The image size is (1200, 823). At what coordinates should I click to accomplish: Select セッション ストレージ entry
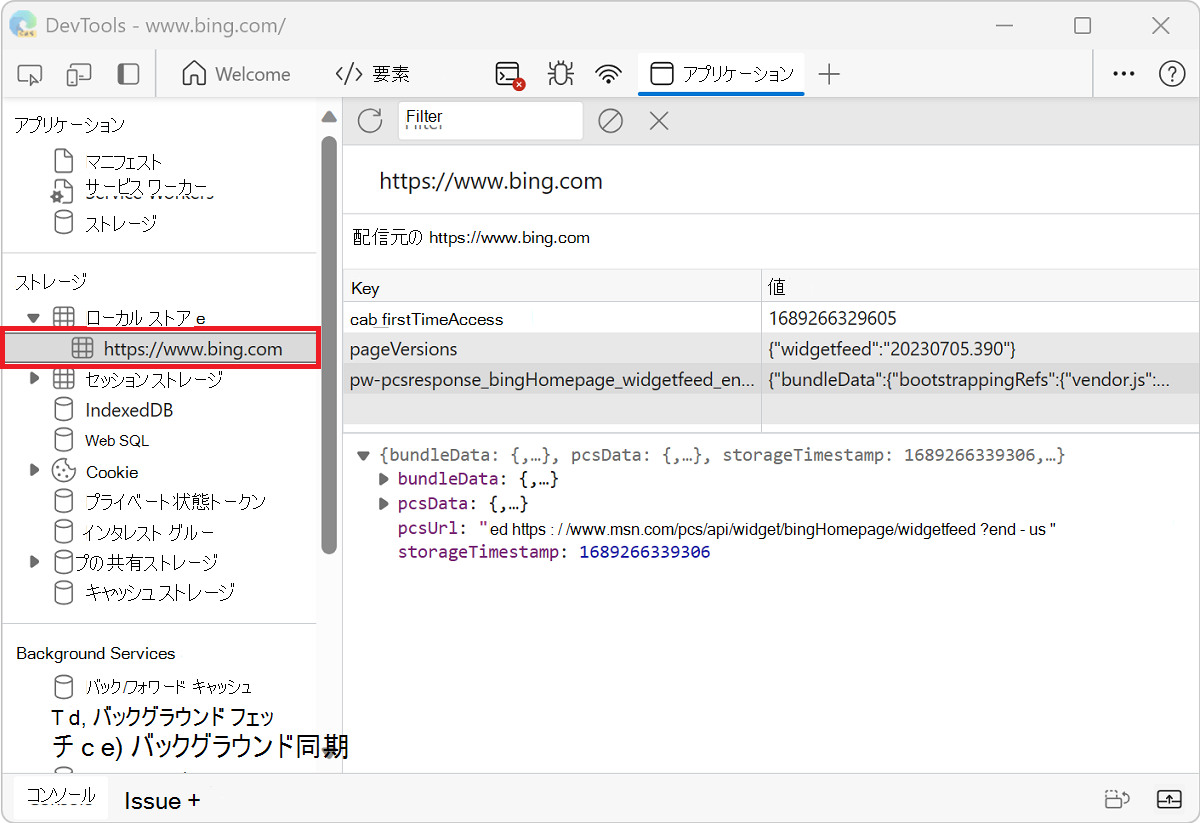tap(153, 379)
